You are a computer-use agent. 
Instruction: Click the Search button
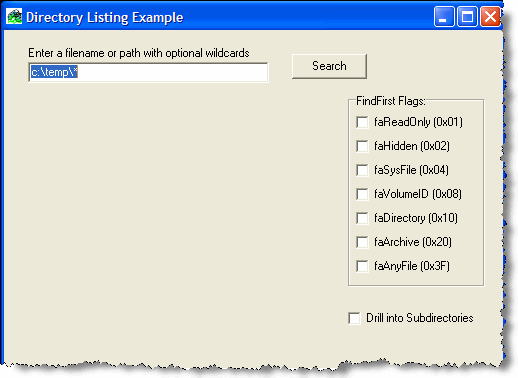point(329,66)
